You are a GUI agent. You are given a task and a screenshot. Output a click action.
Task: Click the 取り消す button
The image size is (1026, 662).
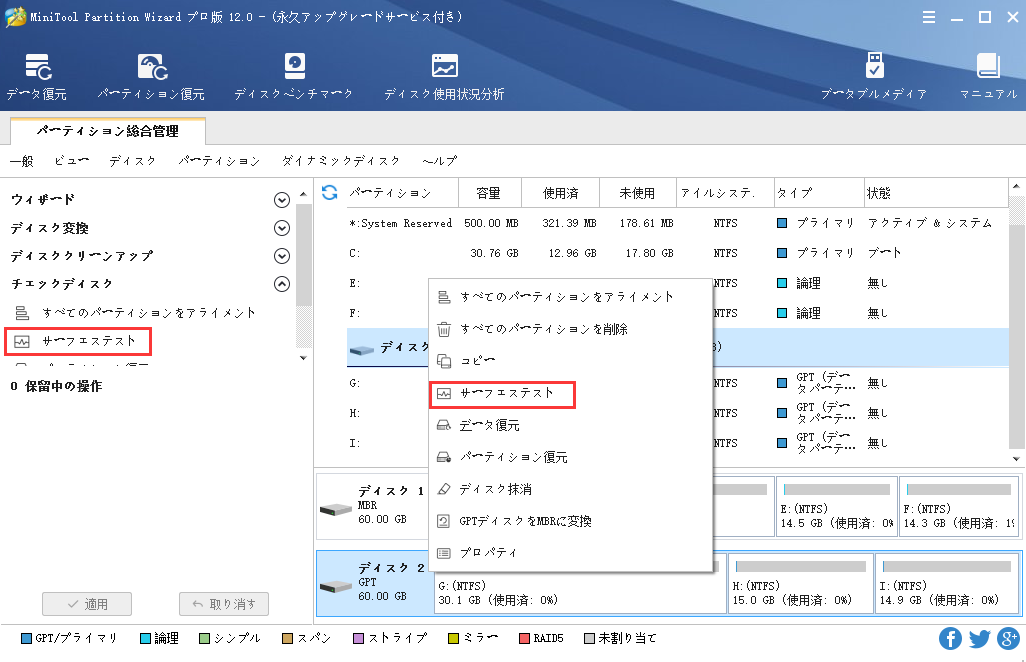[x=224, y=604]
